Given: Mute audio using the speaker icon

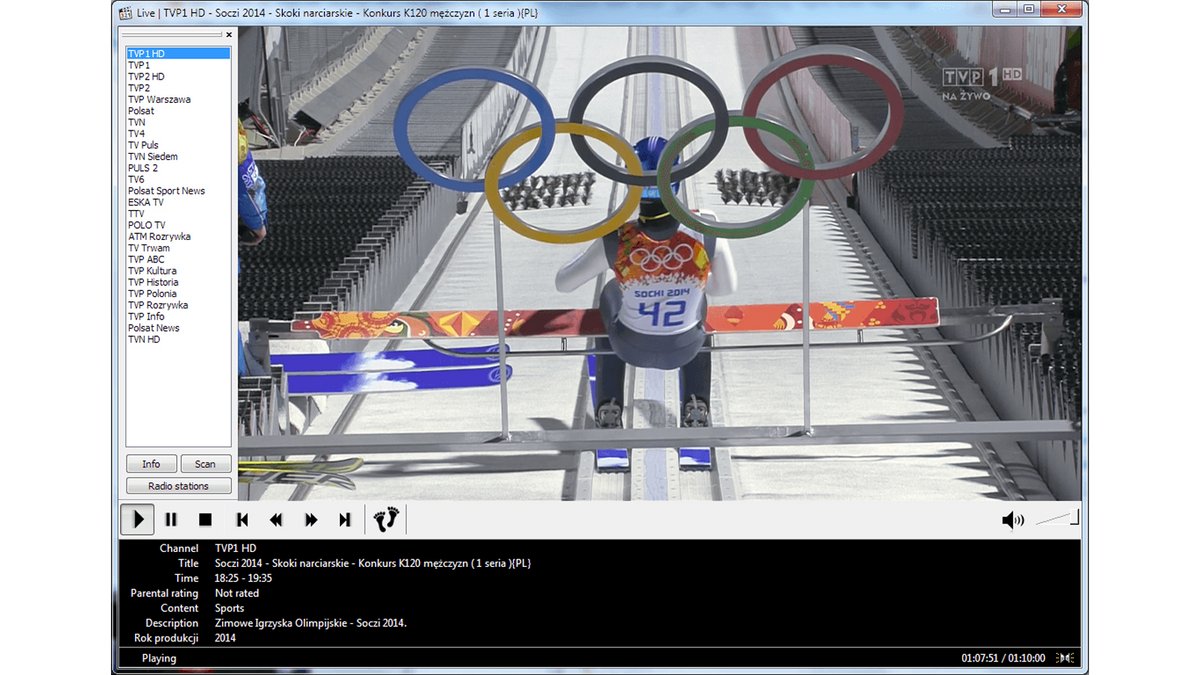Looking at the screenshot, I should pyautogui.click(x=1013, y=520).
